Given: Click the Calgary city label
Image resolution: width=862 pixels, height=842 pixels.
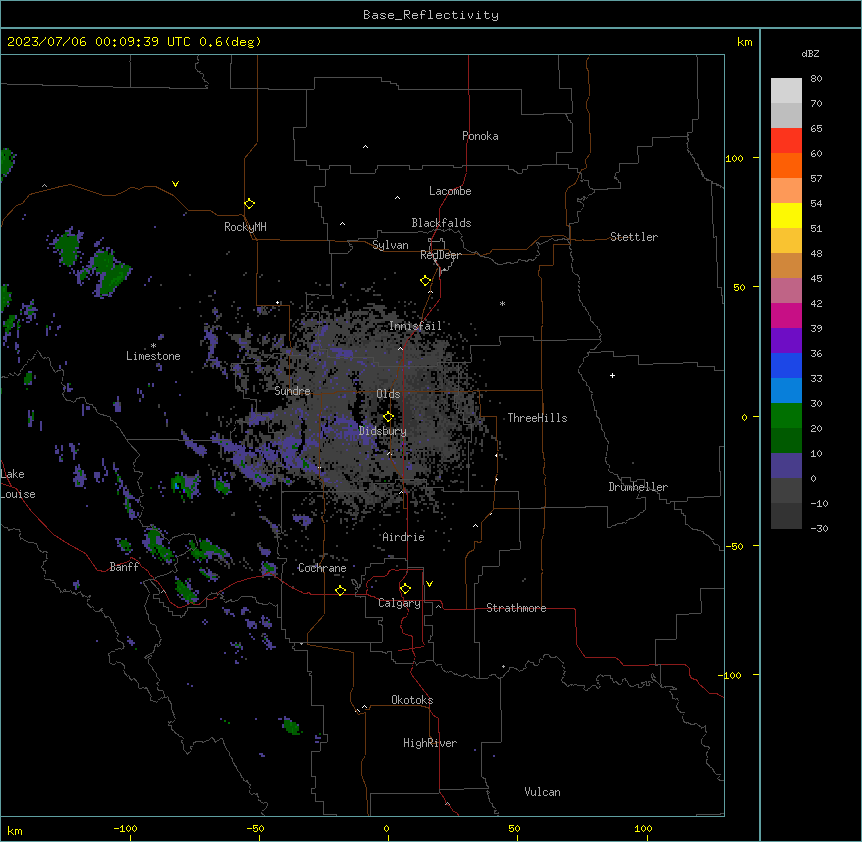Looking at the screenshot, I should point(399,603).
